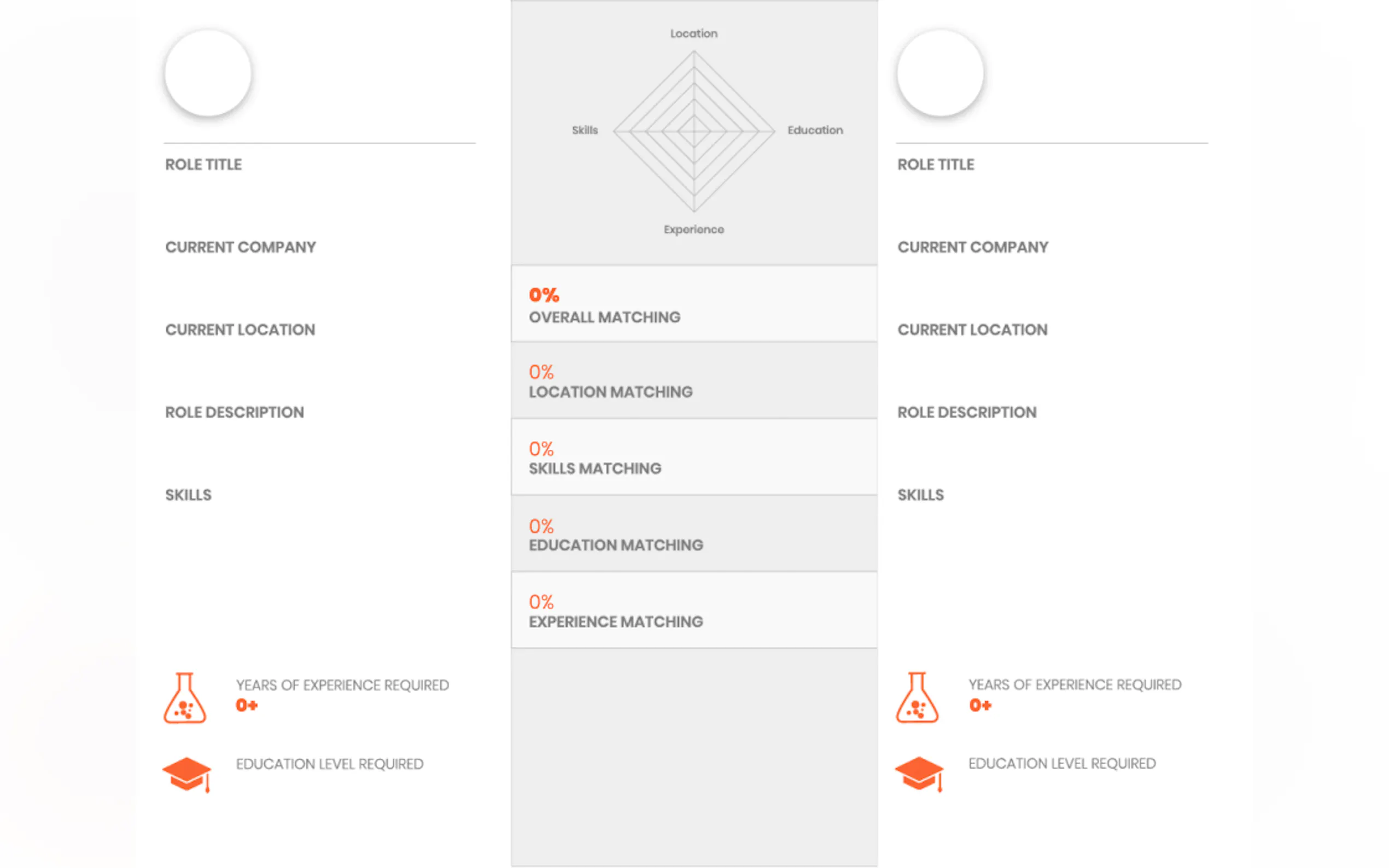Click the Skills label on radar chart
Viewport: 1389px width, 868px height.
(x=585, y=130)
